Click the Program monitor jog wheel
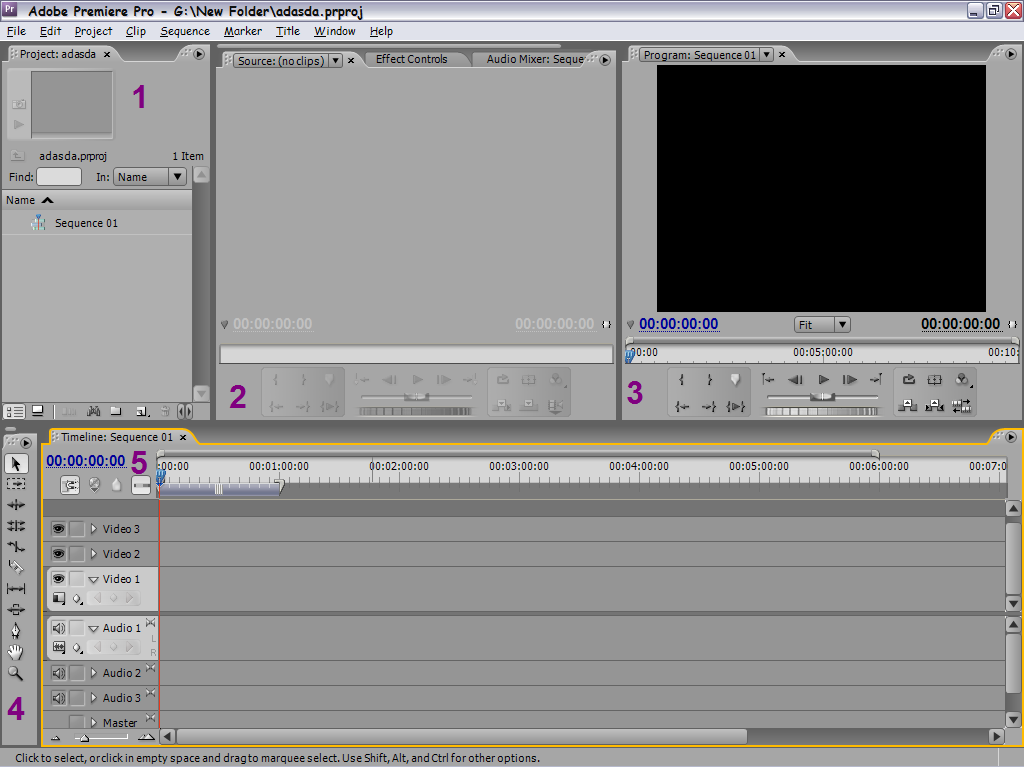Viewport: 1024px width, 768px height. tap(822, 411)
